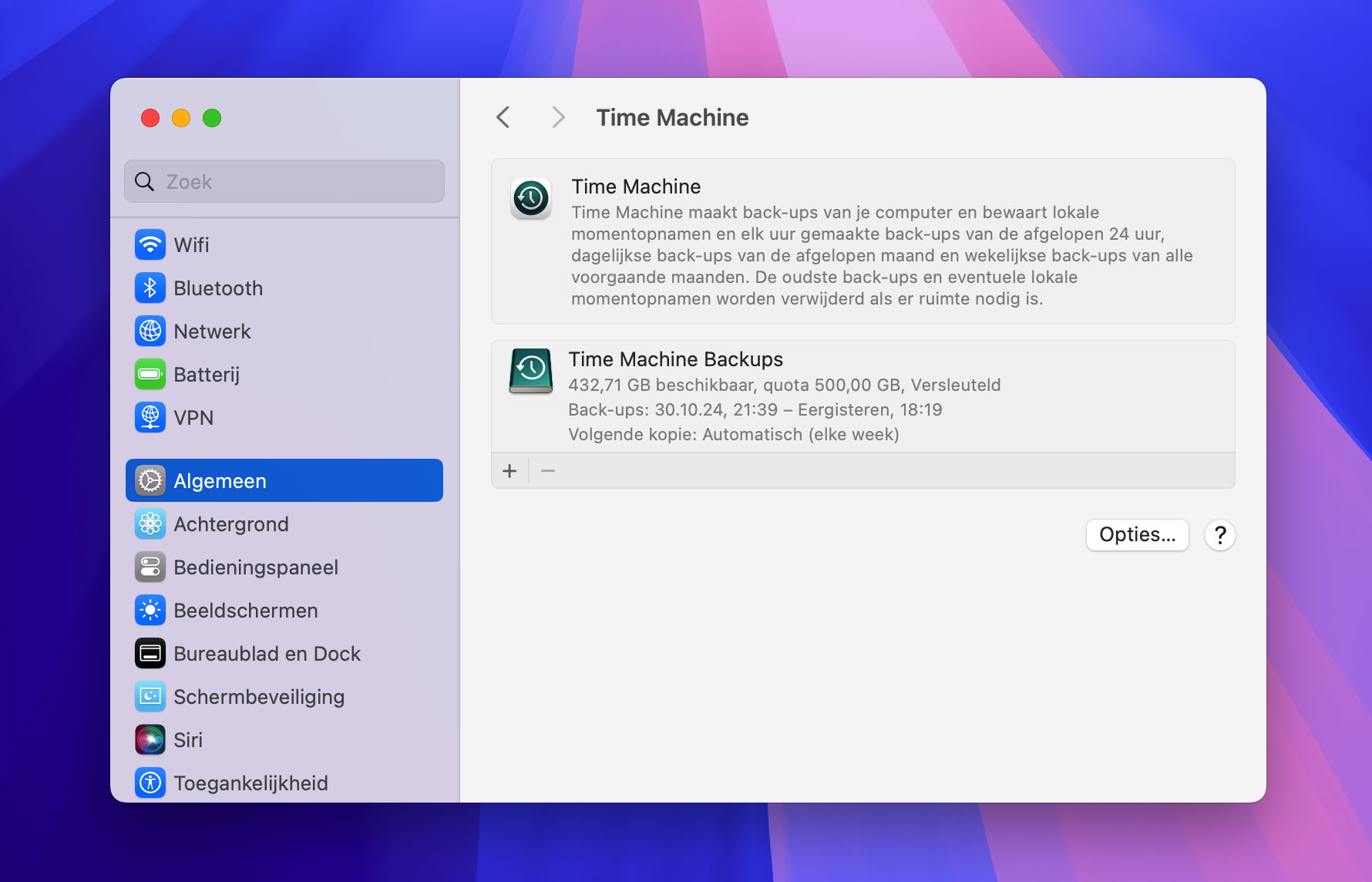Select Batterij in the sidebar
Screen dimensions: 1372x882
tap(284, 375)
